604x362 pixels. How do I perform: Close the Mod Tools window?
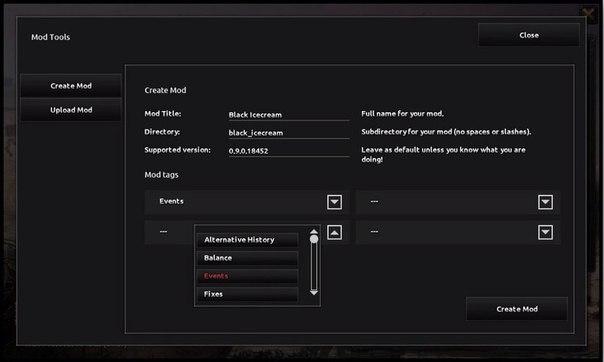529,35
